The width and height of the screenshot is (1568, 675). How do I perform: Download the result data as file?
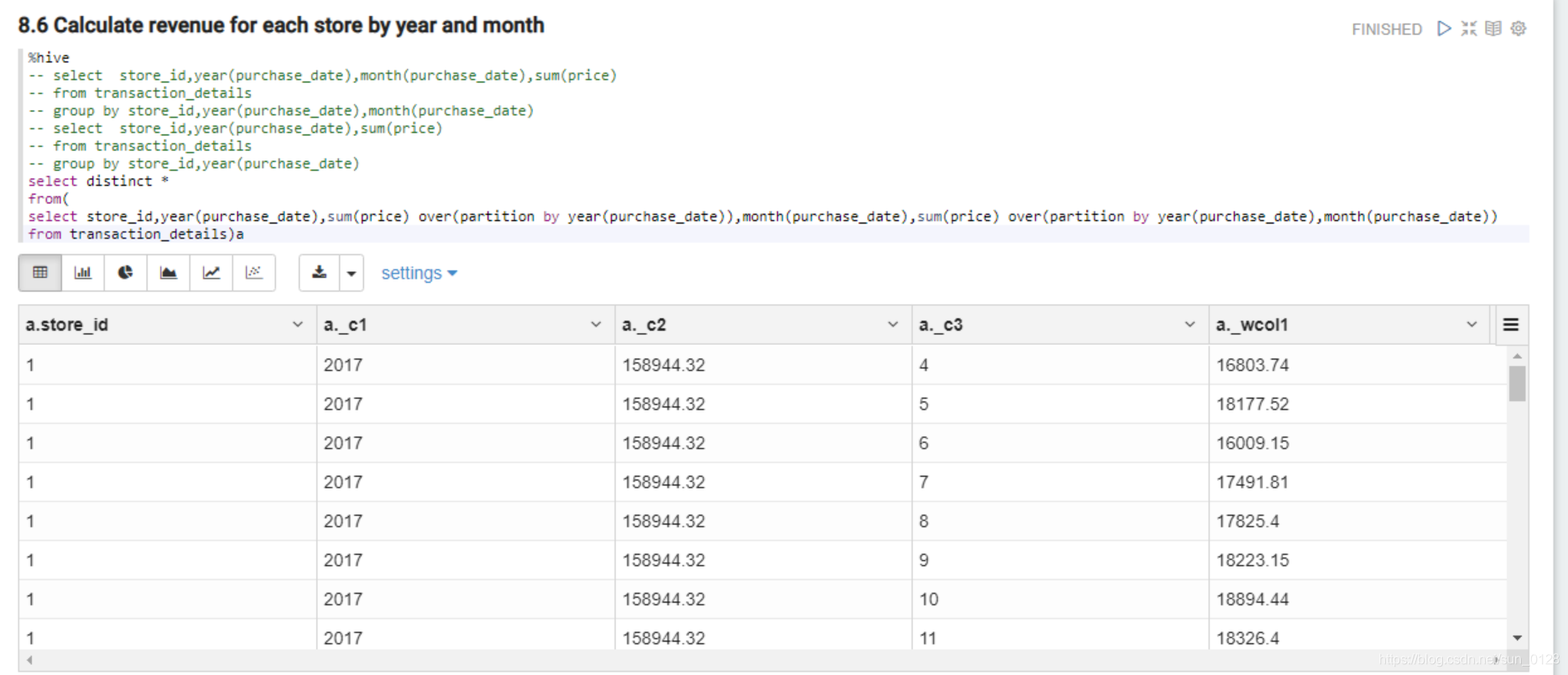320,273
